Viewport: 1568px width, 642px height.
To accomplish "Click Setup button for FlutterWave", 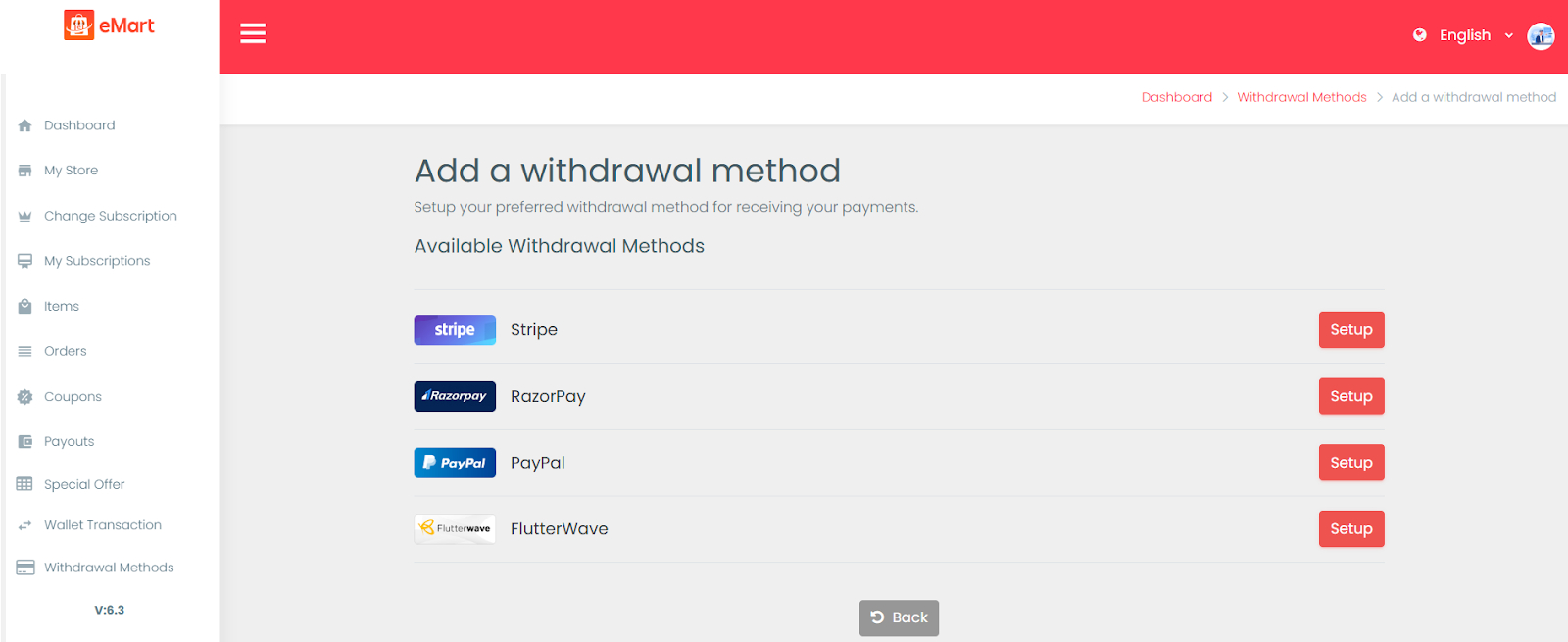I will [x=1351, y=529].
